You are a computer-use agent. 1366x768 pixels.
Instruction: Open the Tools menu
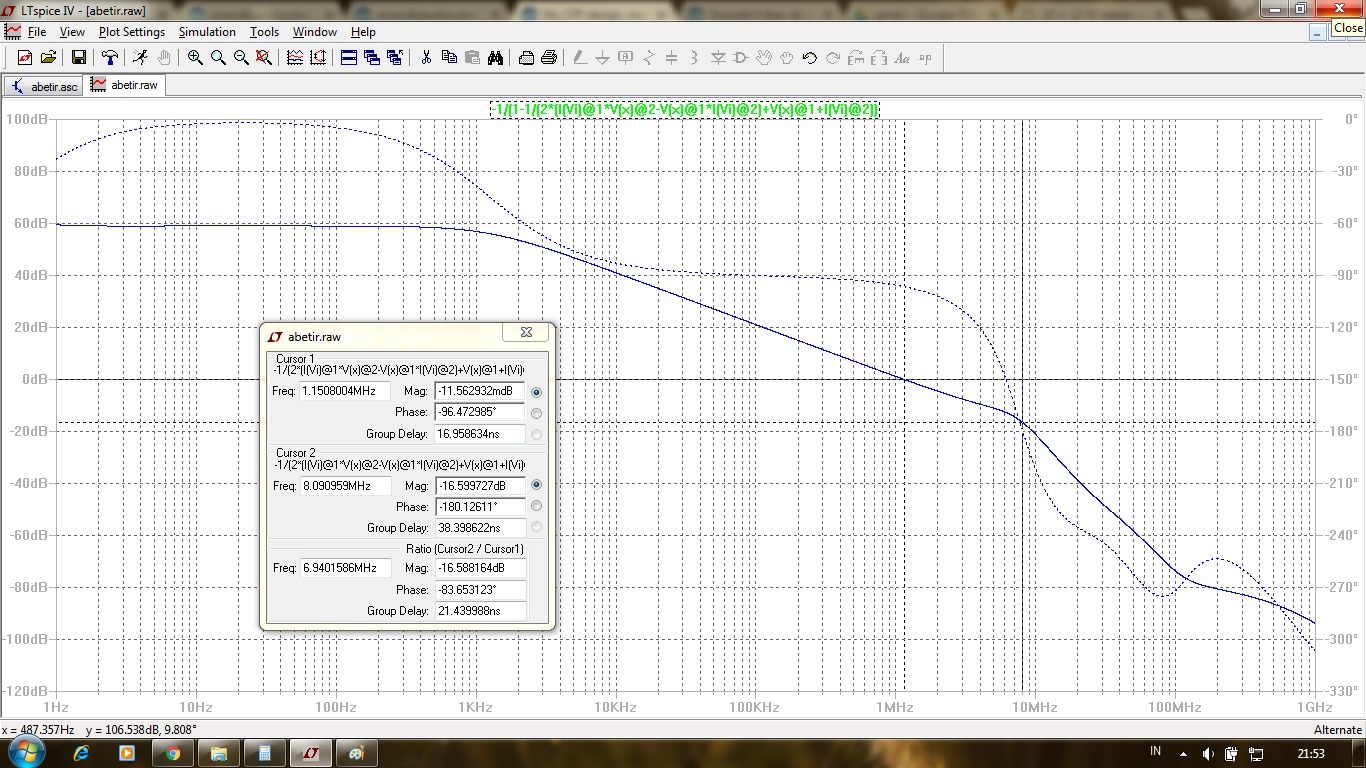(x=264, y=32)
